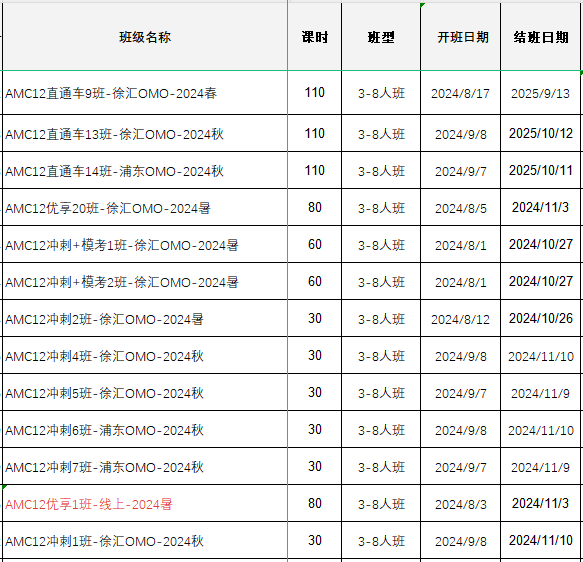Click start date 2024/8/17 cell
The image size is (583, 562).
[x=460, y=93]
